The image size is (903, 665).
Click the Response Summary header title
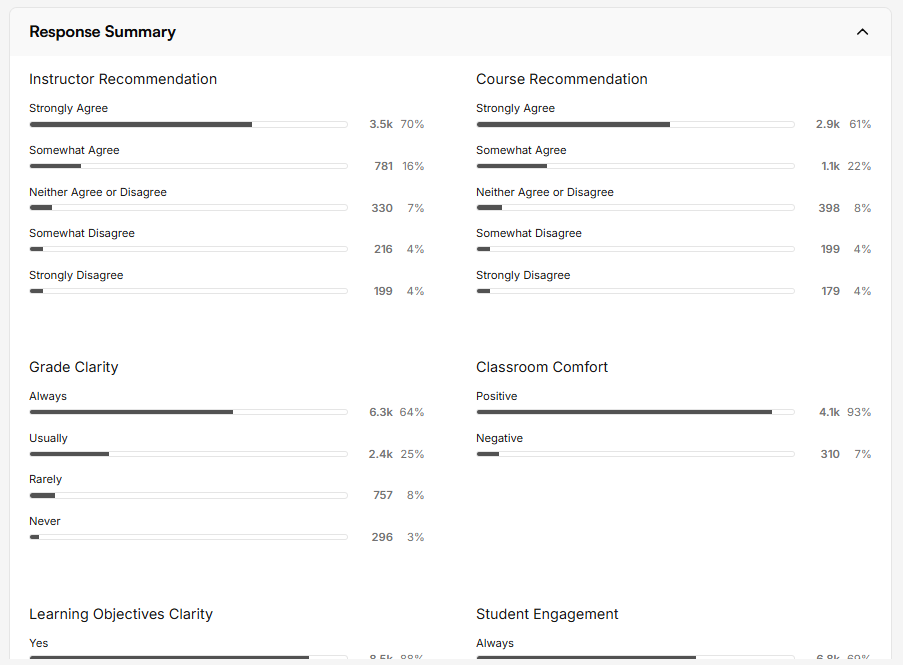102,32
